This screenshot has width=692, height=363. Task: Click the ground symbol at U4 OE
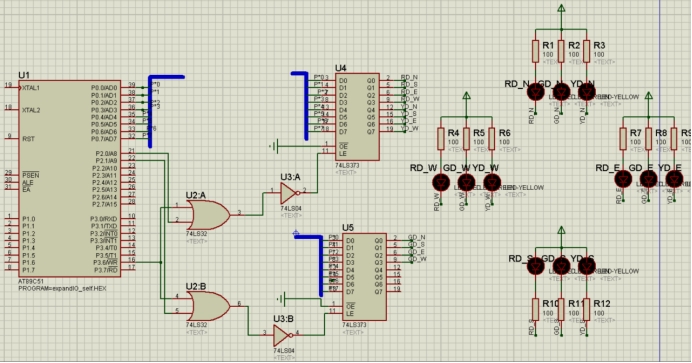pyautogui.click(x=274, y=146)
